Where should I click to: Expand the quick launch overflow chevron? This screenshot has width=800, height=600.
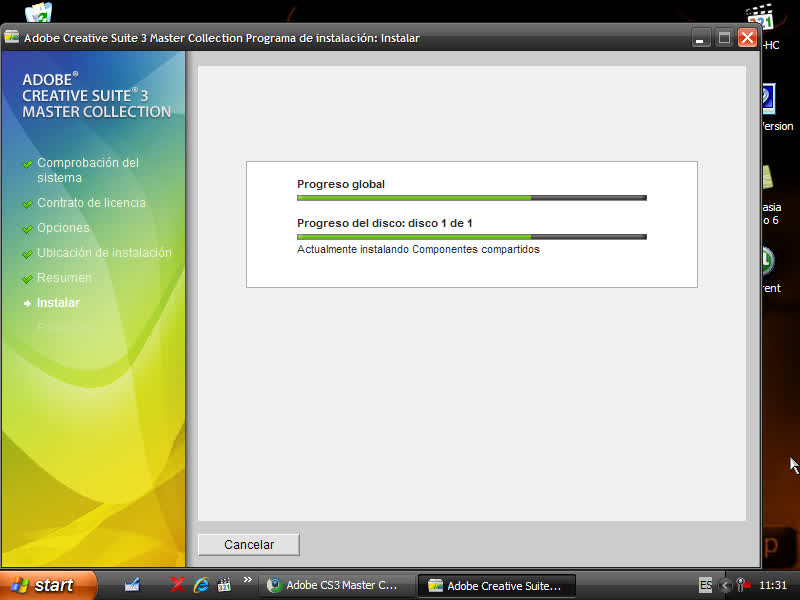coord(248,580)
